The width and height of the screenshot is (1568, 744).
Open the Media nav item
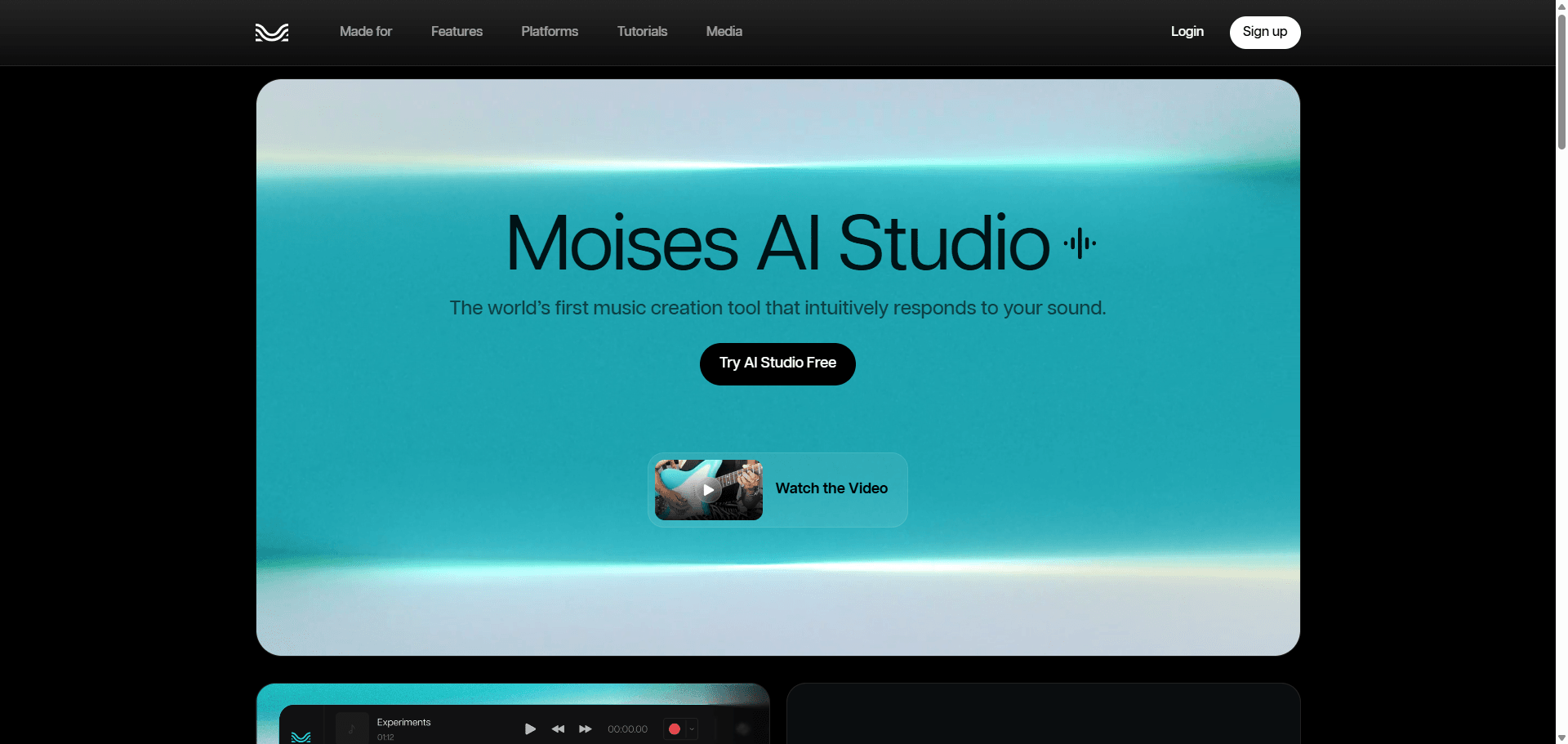click(724, 32)
